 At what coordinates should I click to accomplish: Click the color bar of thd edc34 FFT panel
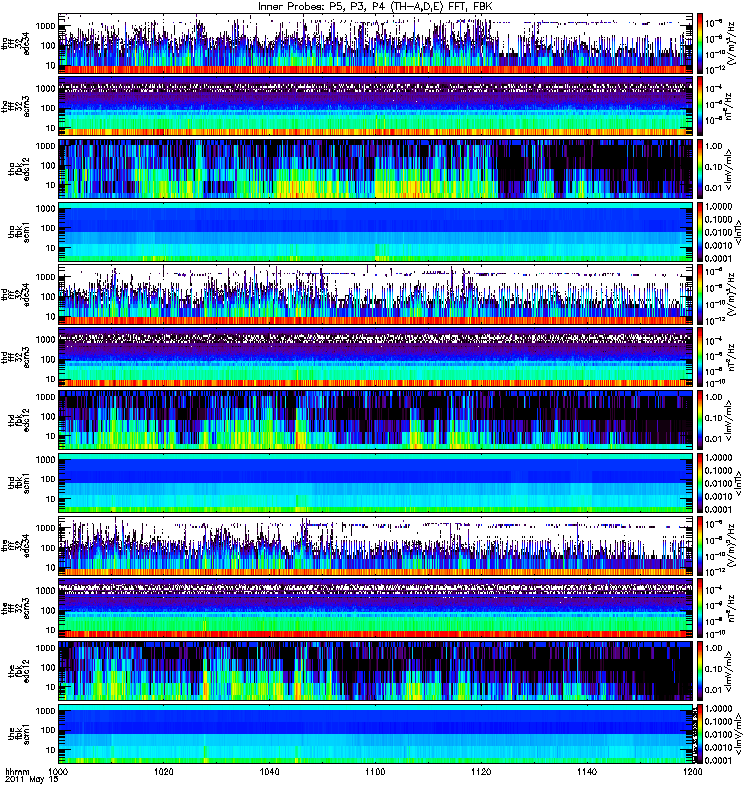coord(701,295)
